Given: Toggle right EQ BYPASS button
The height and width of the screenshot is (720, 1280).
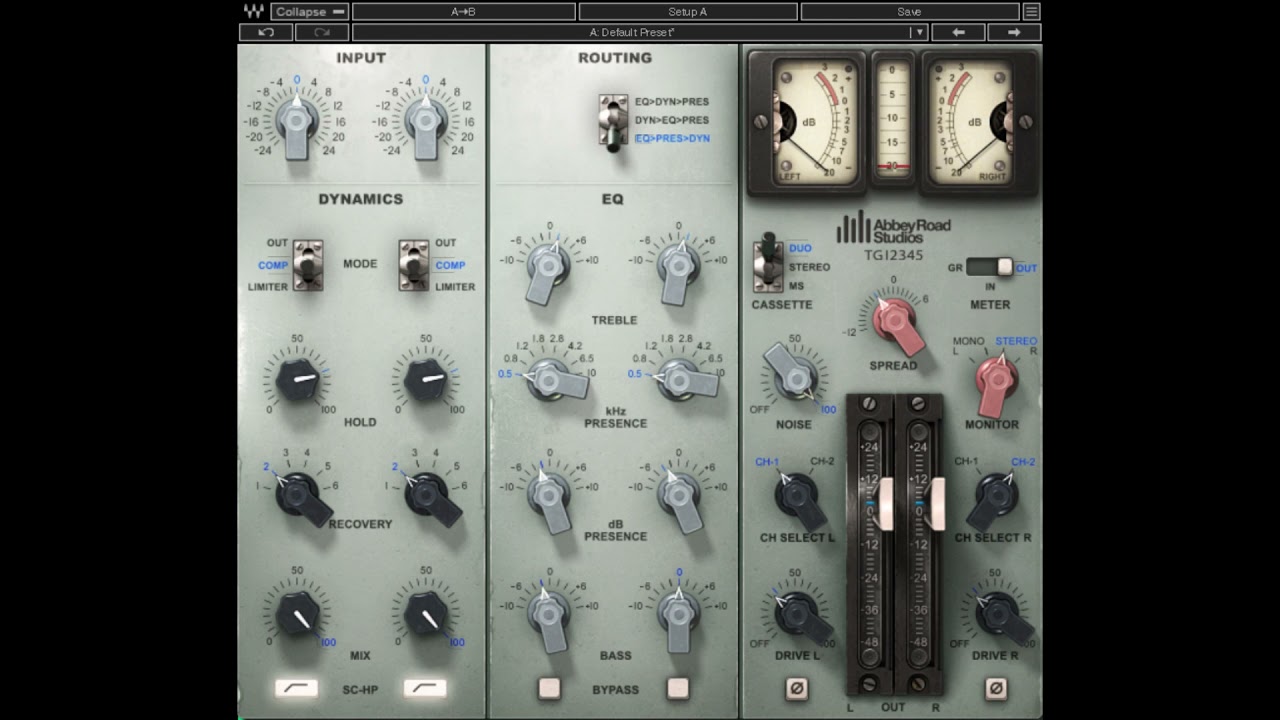Looking at the screenshot, I should [x=678, y=688].
